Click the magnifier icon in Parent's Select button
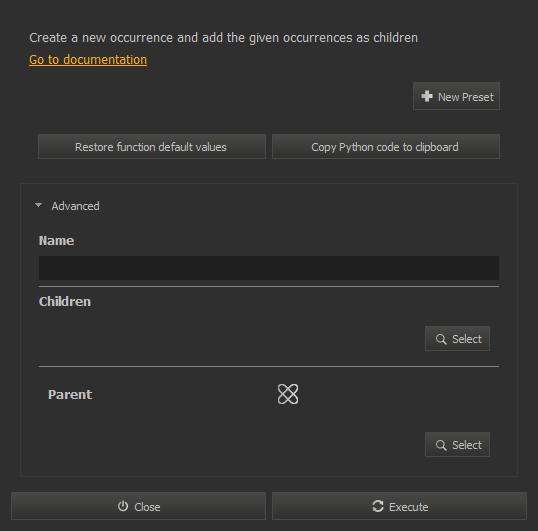Image resolution: width=538 pixels, height=531 pixels. (441, 445)
